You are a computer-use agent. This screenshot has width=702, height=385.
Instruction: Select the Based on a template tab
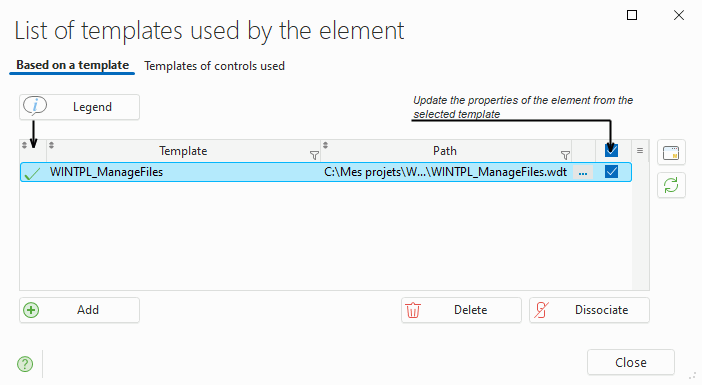tap(73, 65)
